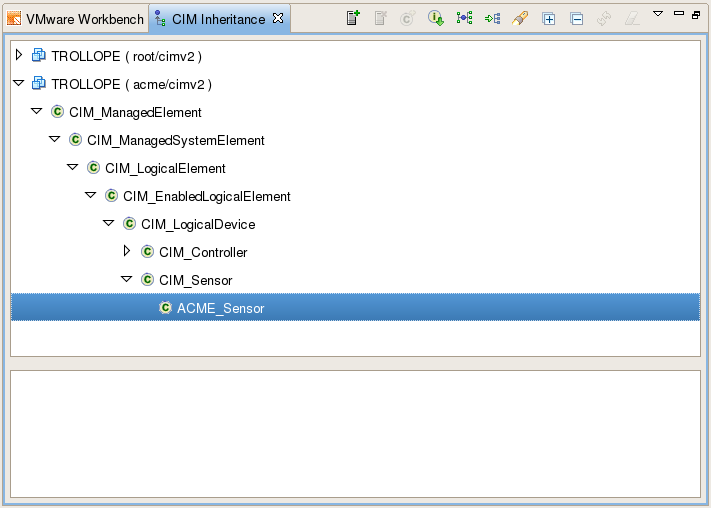The image size is (711, 508).
Task: Click the flashlight search icon
Action: click(x=520, y=19)
